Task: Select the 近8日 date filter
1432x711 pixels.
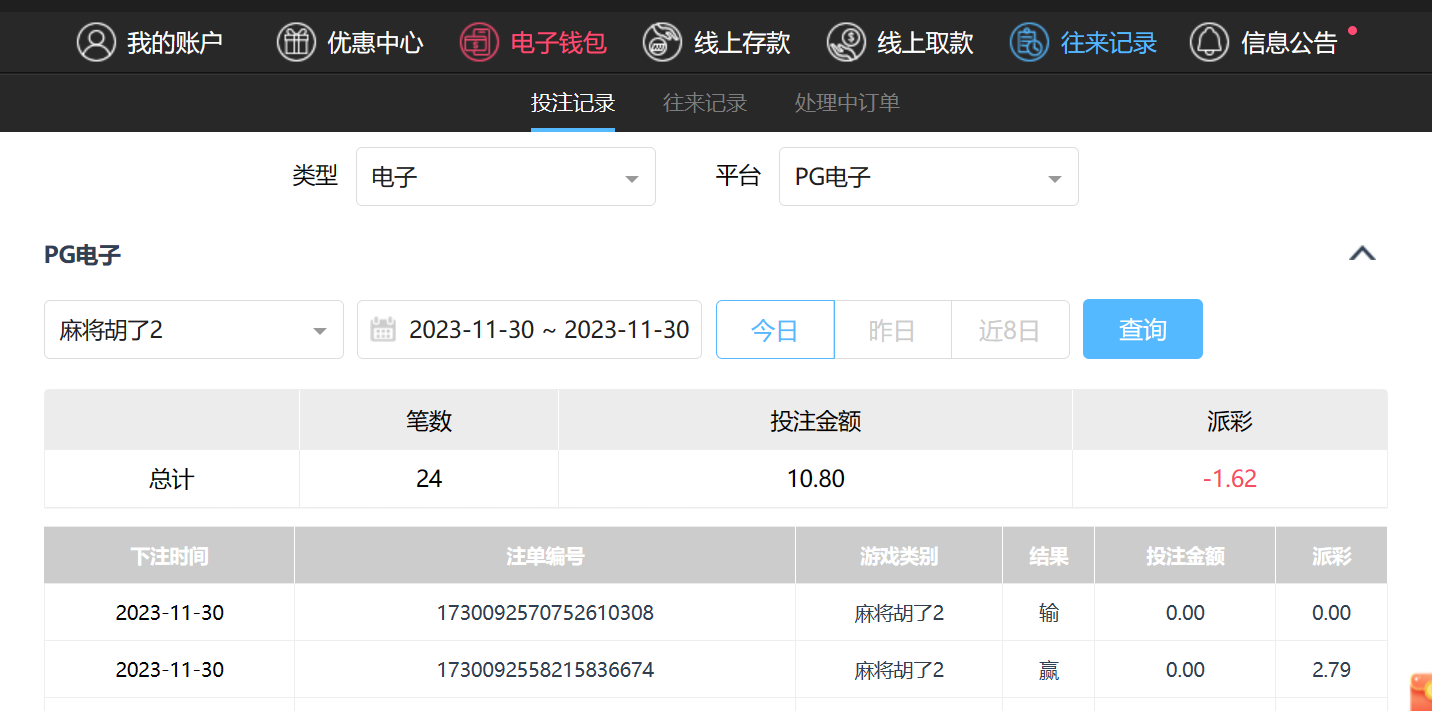Action: point(1010,330)
